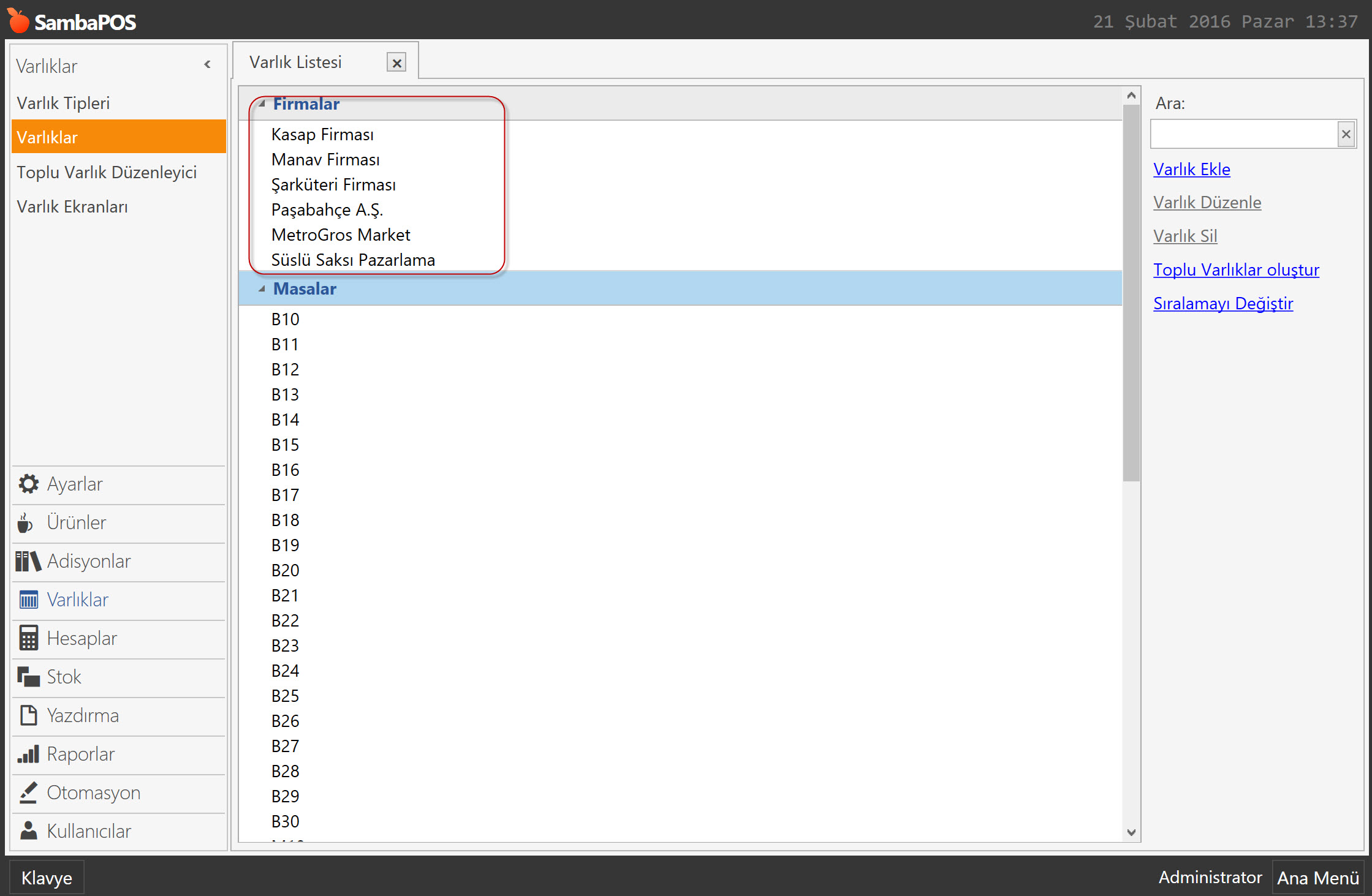Select table B30

[680, 821]
